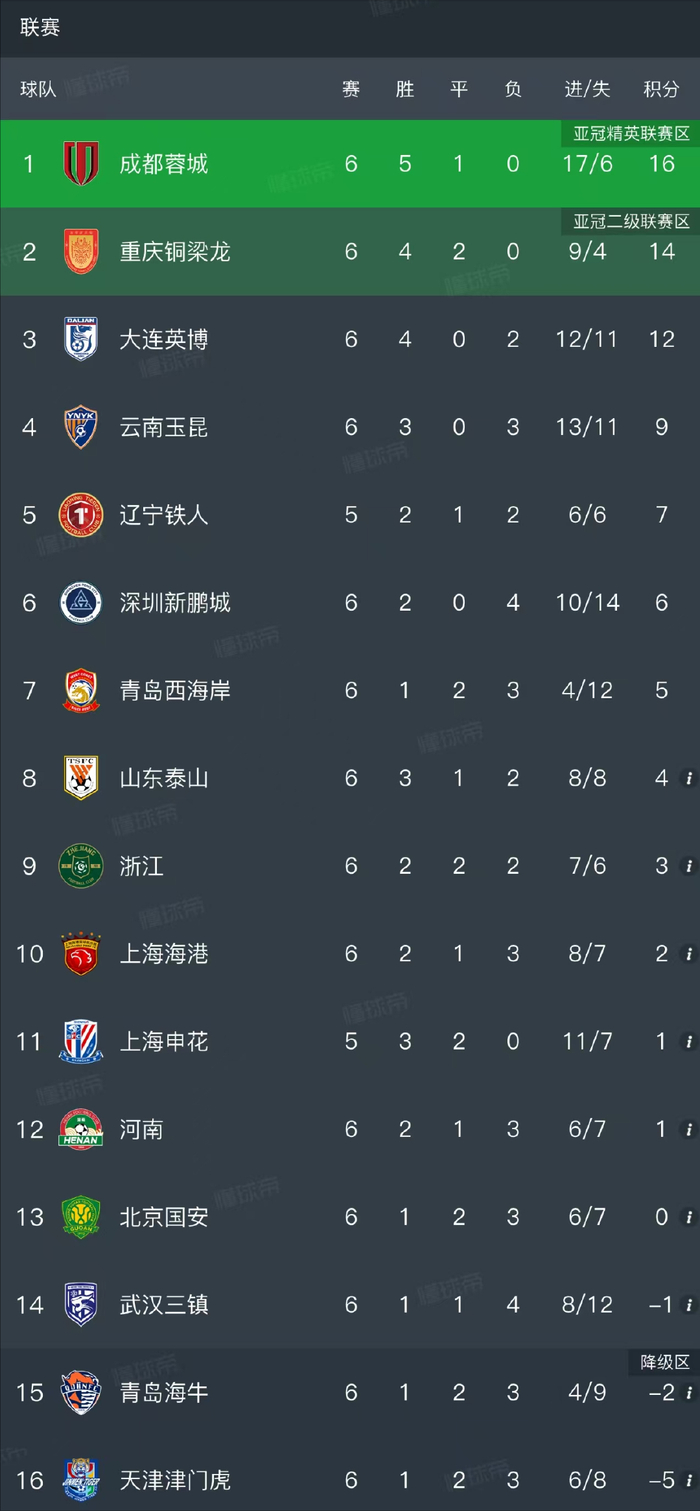Tap the info icon on the Shanghai Shenhua row
The height and width of the screenshot is (1511, 700).
[687, 1041]
